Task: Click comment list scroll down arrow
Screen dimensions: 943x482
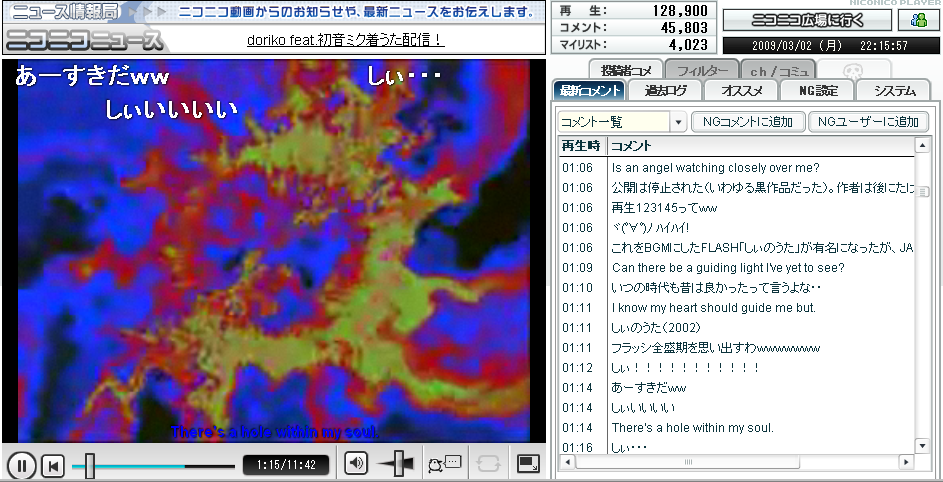Action: 922,446
